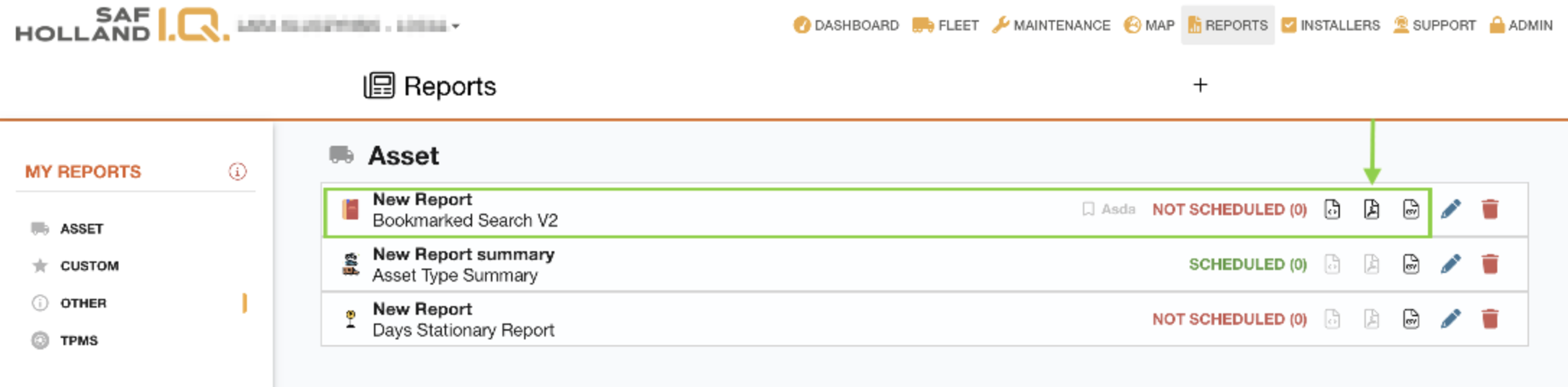
Task: Download Asset Type Summary as CSV
Action: pyautogui.click(x=1410, y=264)
